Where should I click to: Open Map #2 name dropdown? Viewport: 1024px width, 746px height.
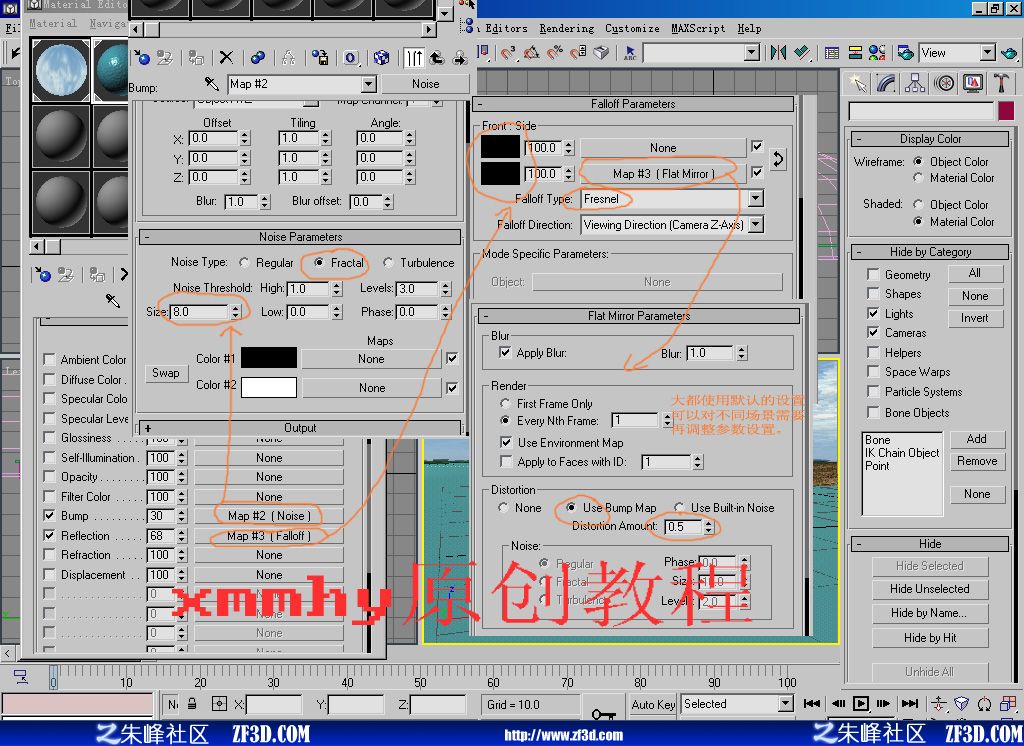point(369,84)
